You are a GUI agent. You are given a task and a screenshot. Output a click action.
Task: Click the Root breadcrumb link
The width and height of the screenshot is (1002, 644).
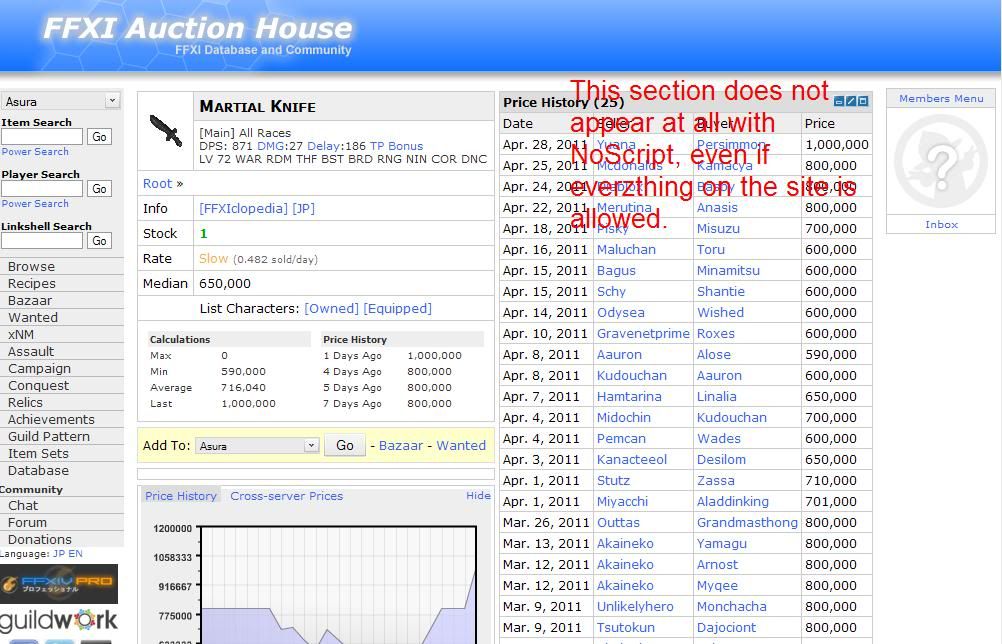pos(157,183)
